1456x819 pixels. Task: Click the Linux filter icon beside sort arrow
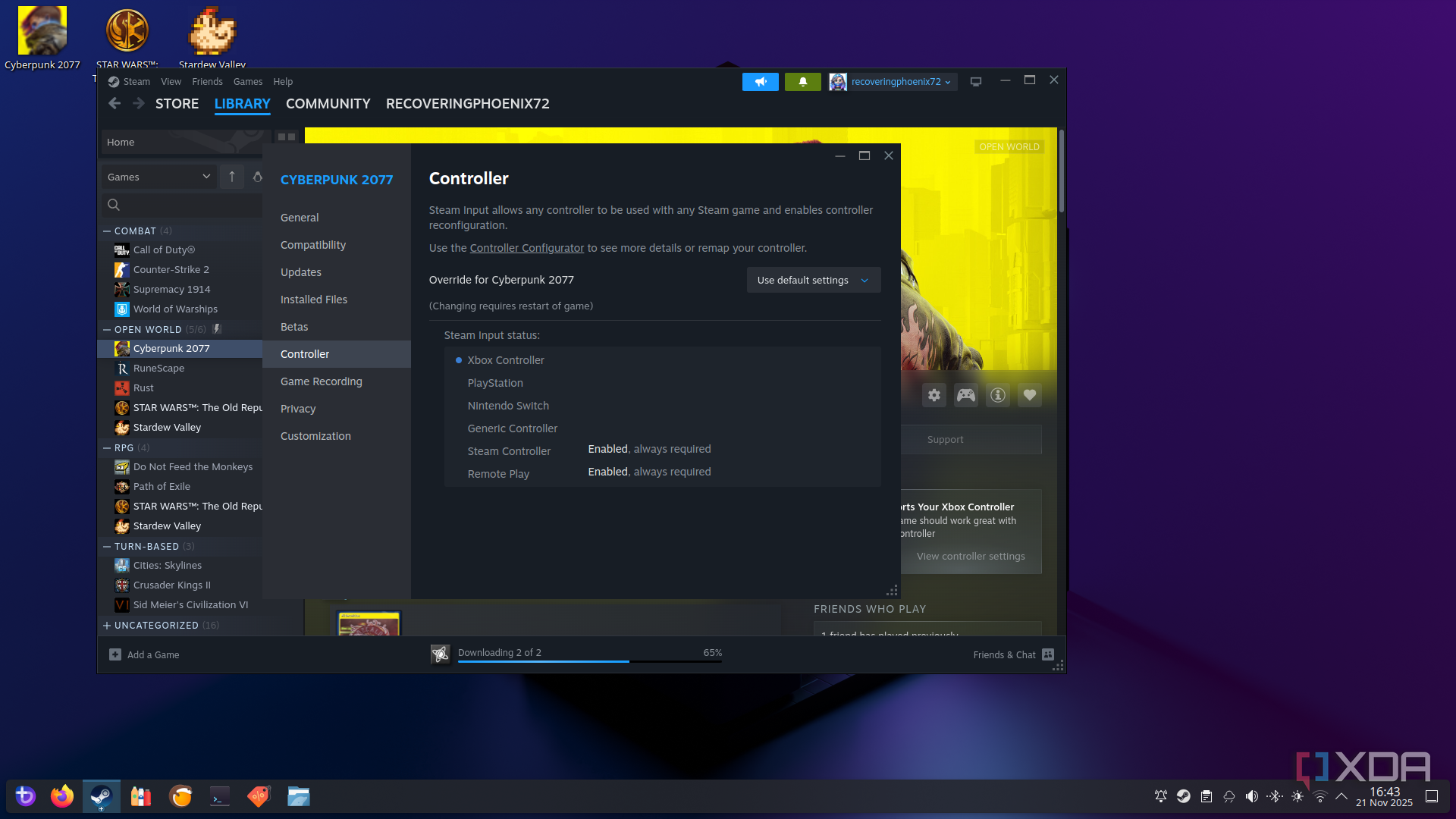point(258,177)
